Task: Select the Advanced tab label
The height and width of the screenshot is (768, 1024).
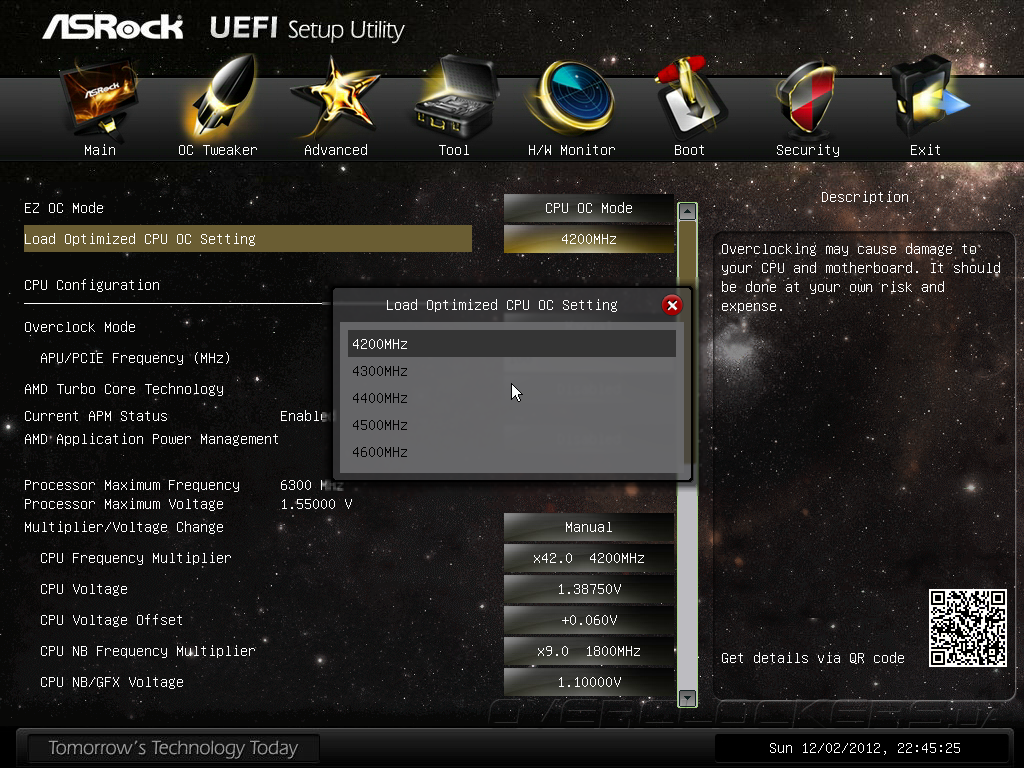Action: point(336,150)
